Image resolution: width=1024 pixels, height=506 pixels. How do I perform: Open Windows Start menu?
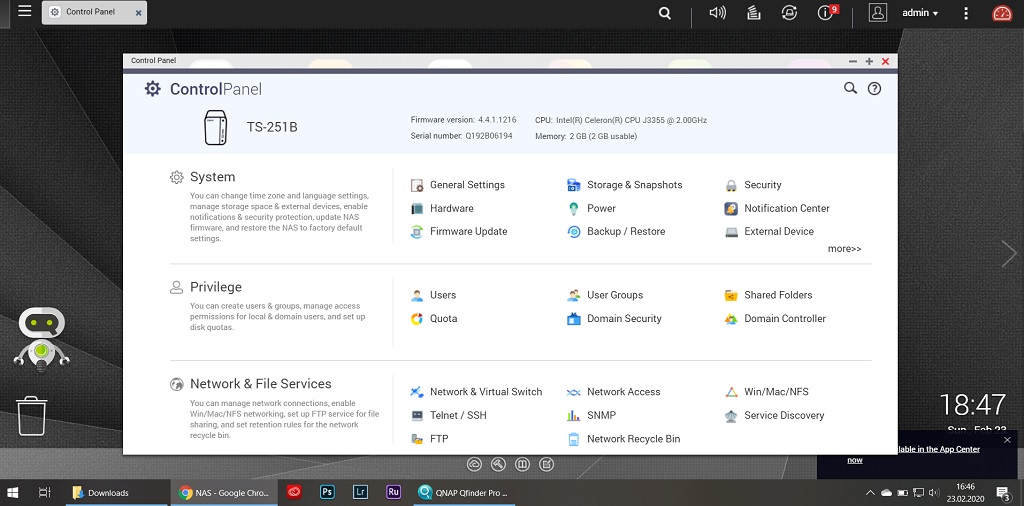12,493
